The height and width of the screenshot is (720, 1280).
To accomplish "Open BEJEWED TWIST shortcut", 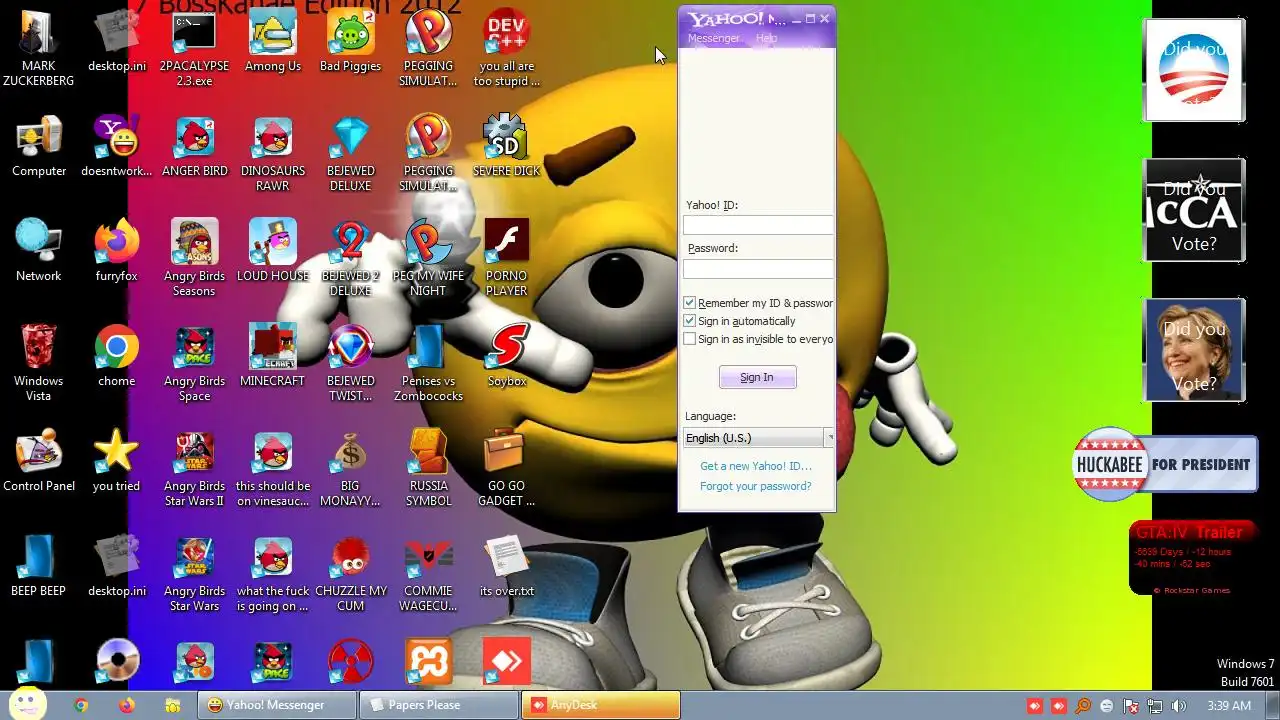I will point(350,362).
